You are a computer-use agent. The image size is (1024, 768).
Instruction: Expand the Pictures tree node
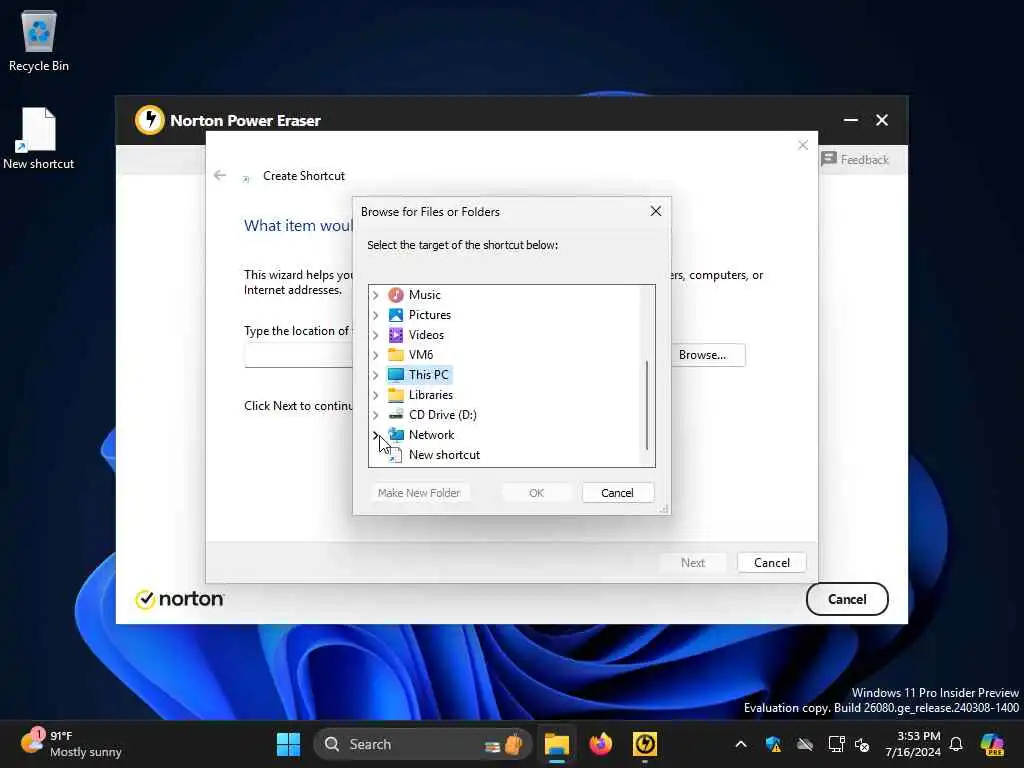pos(376,315)
